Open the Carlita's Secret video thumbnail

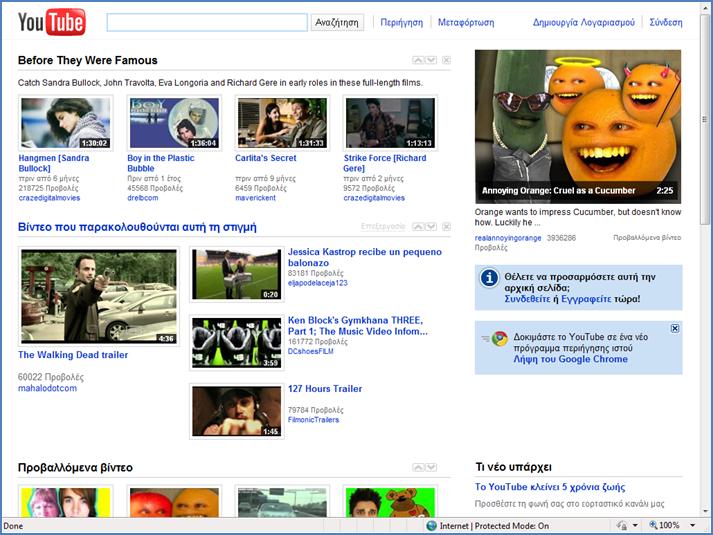pos(282,123)
